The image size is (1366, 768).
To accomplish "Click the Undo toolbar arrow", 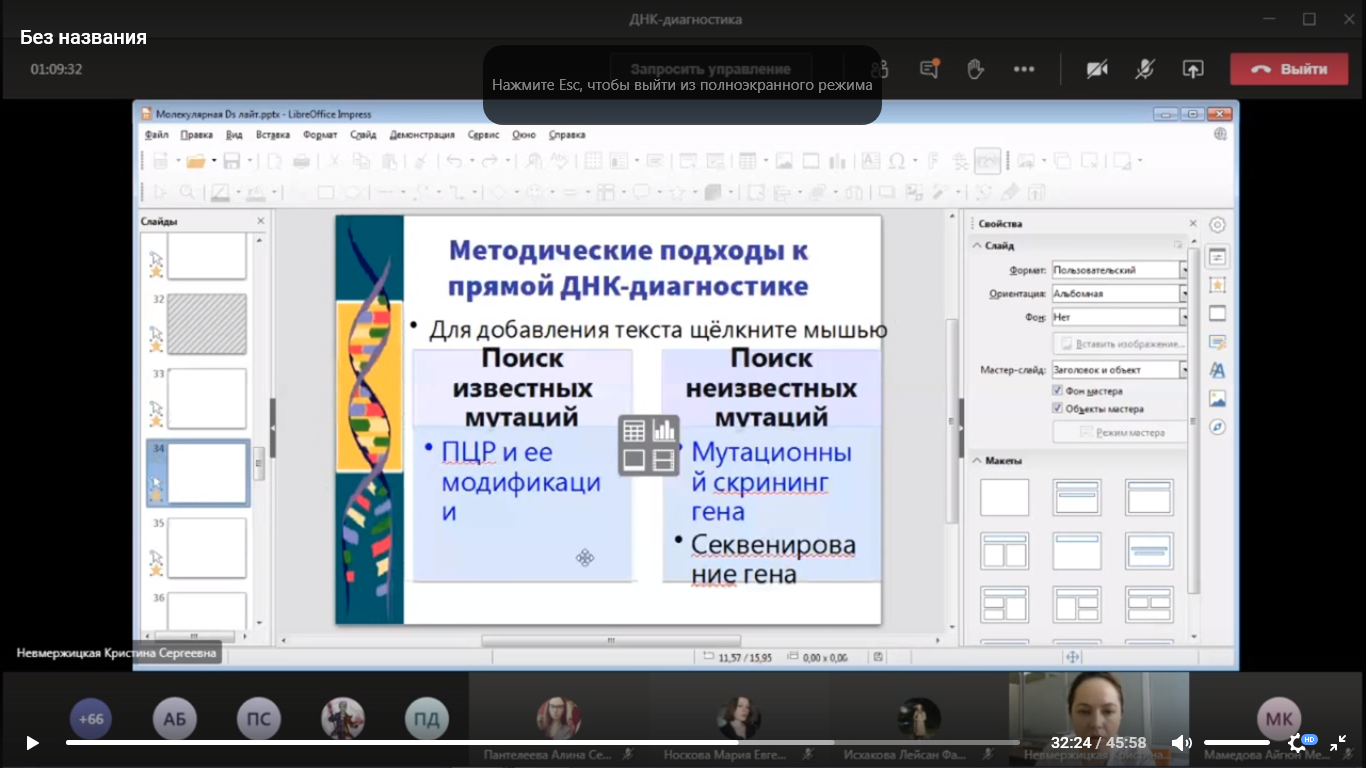I will point(453,161).
